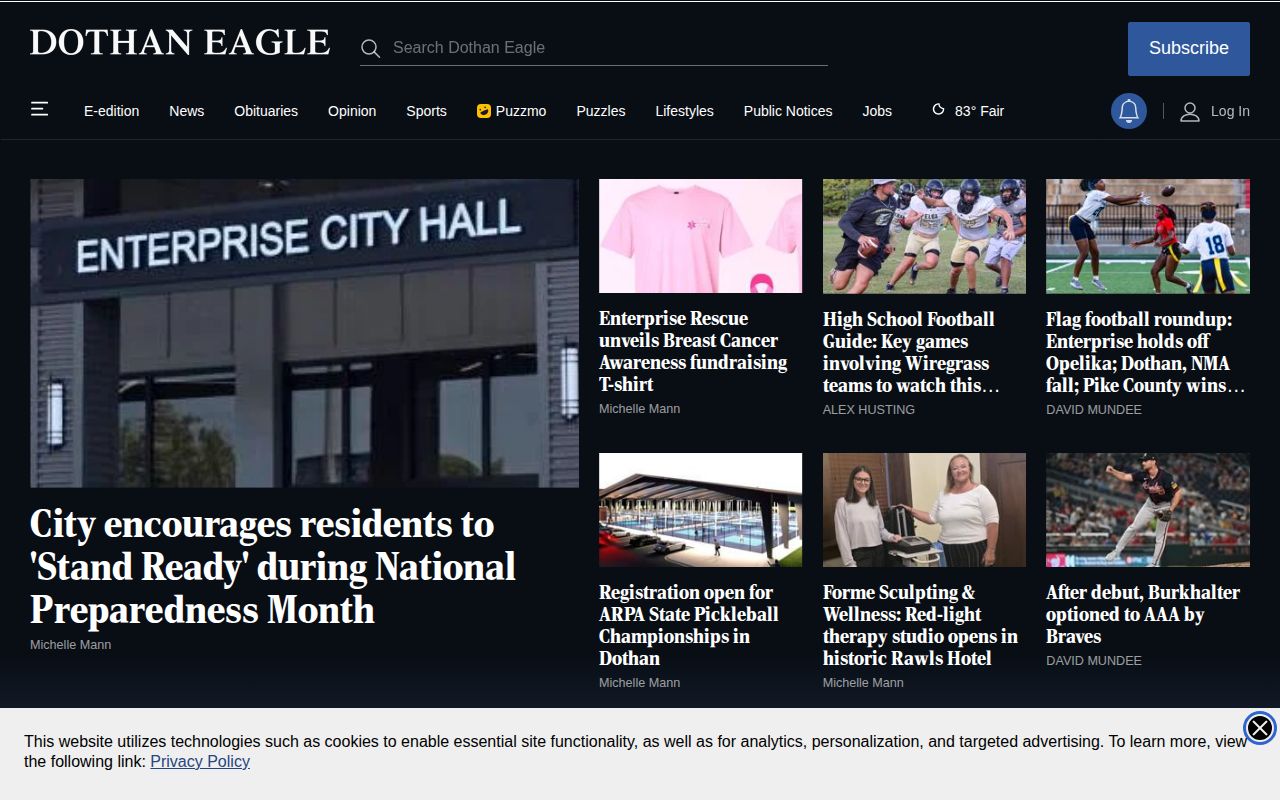Viewport: 1280px width, 800px height.
Task: Open the E-edition menu item
Action: pos(112,111)
